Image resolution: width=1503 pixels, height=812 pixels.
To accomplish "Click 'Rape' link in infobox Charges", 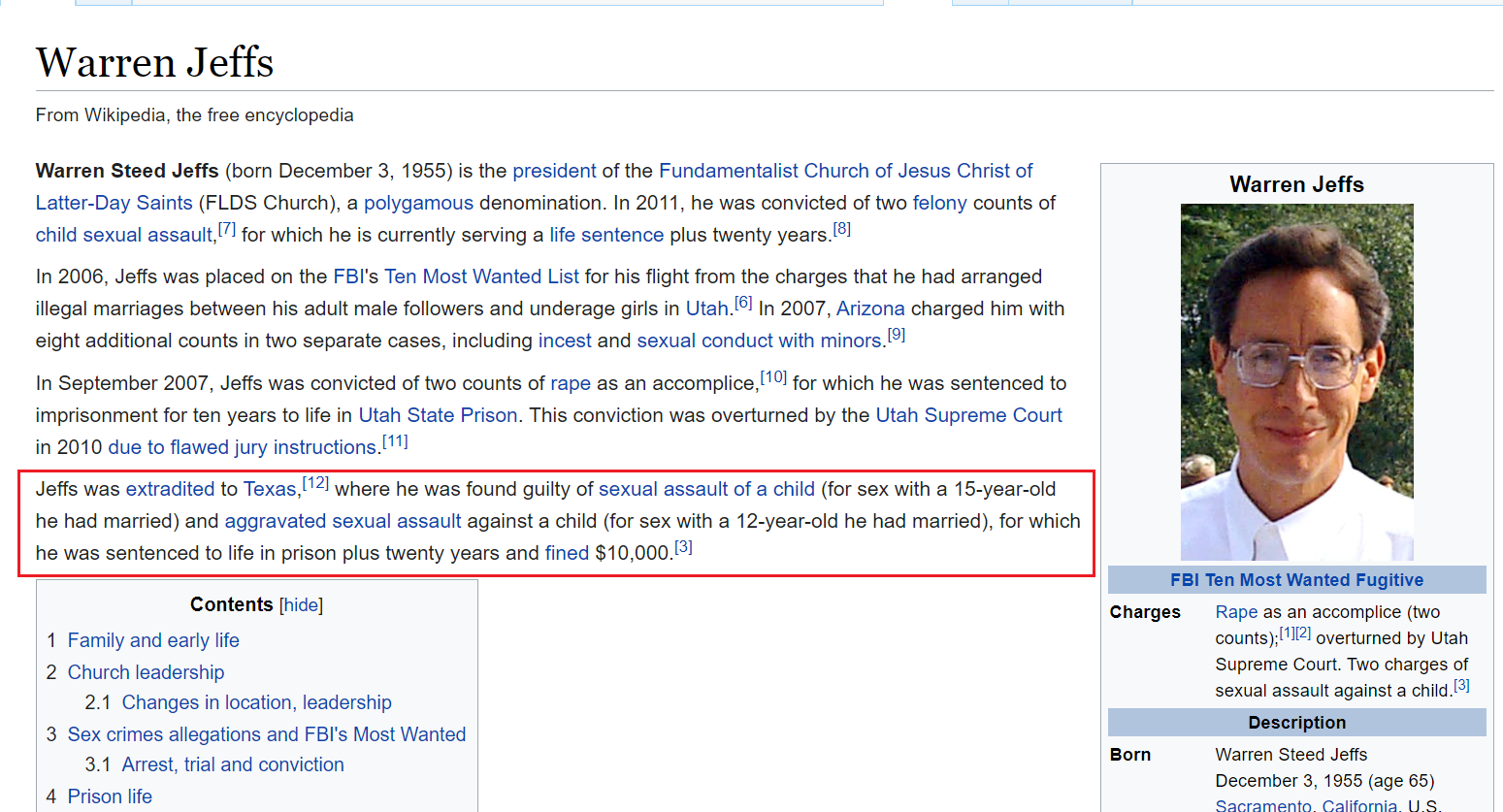I will [1236, 612].
